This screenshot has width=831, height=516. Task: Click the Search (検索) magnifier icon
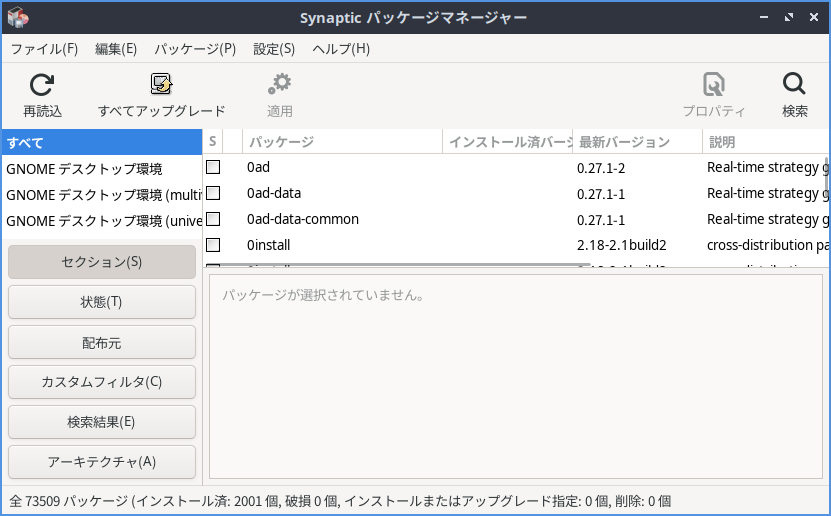(794, 84)
